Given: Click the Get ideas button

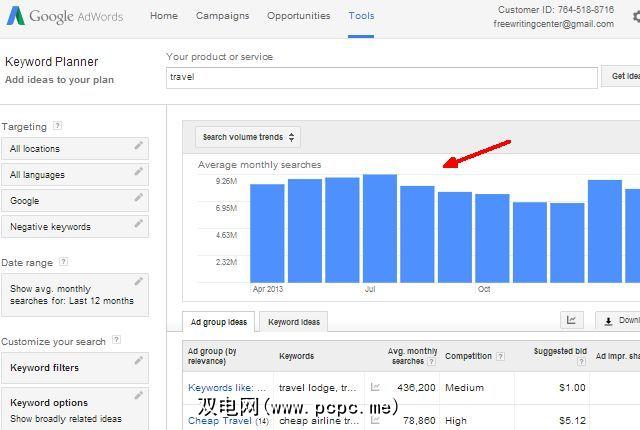Looking at the screenshot, I should (x=620, y=76).
